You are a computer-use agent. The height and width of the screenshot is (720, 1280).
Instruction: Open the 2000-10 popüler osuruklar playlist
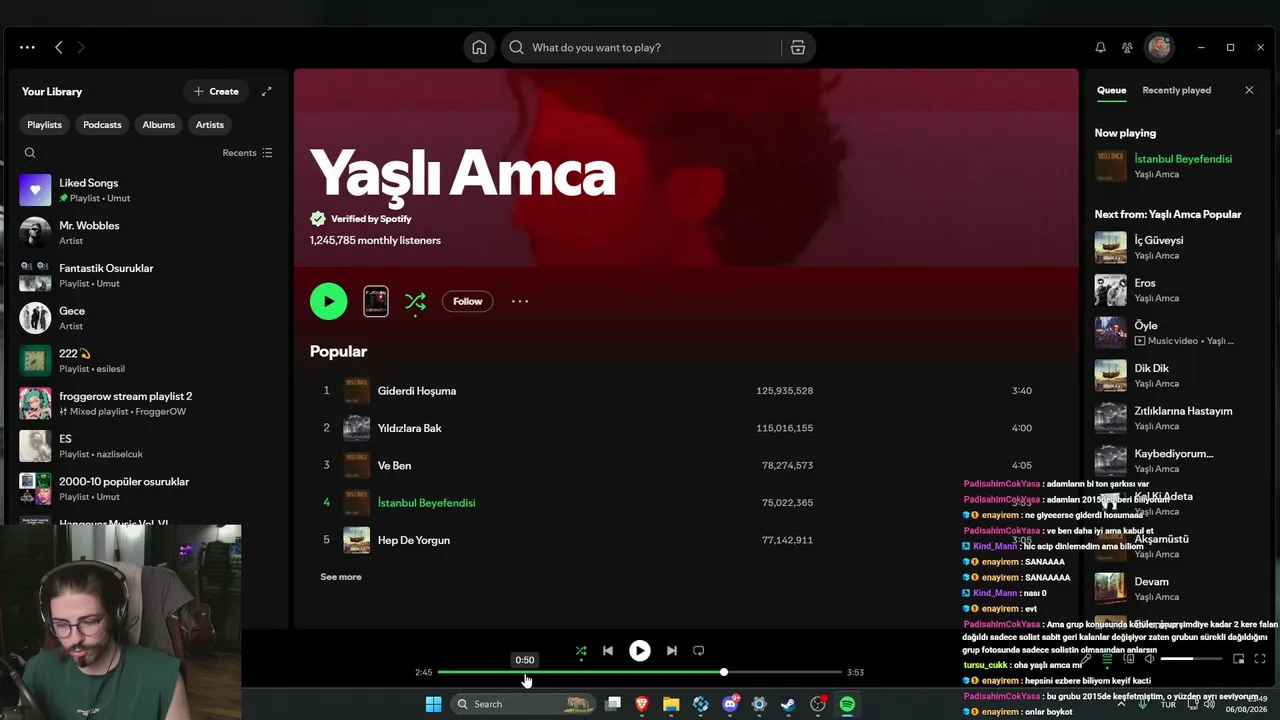[x=148, y=489]
